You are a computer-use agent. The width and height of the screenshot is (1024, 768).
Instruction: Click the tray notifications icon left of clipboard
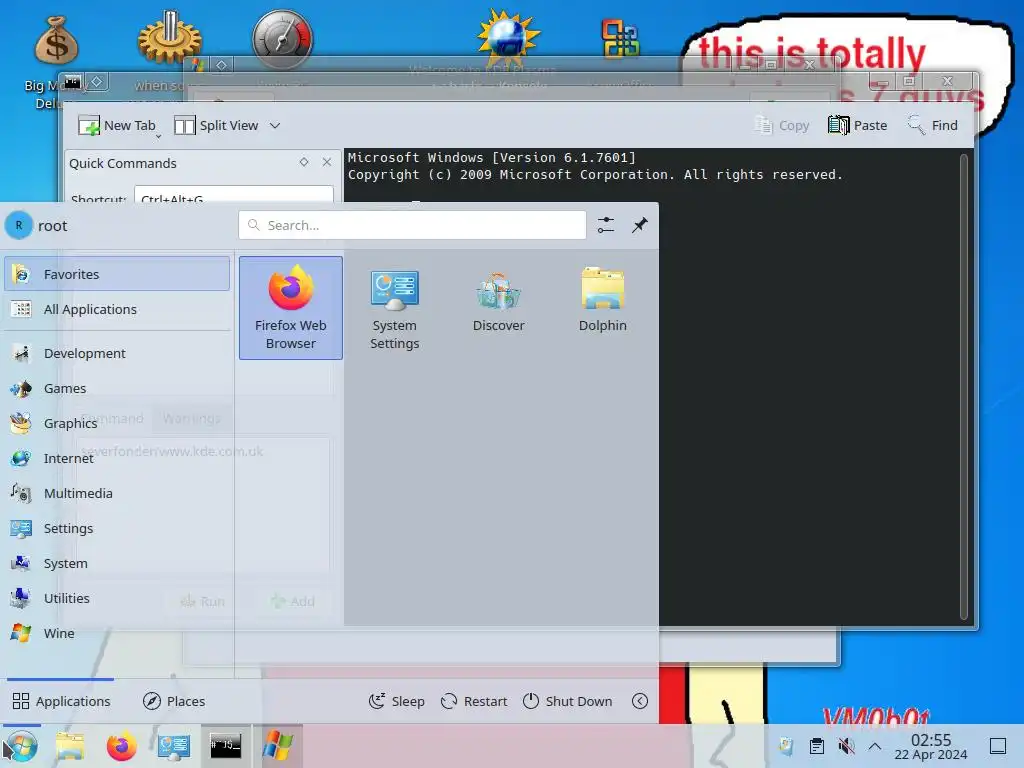(x=786, y=746)
